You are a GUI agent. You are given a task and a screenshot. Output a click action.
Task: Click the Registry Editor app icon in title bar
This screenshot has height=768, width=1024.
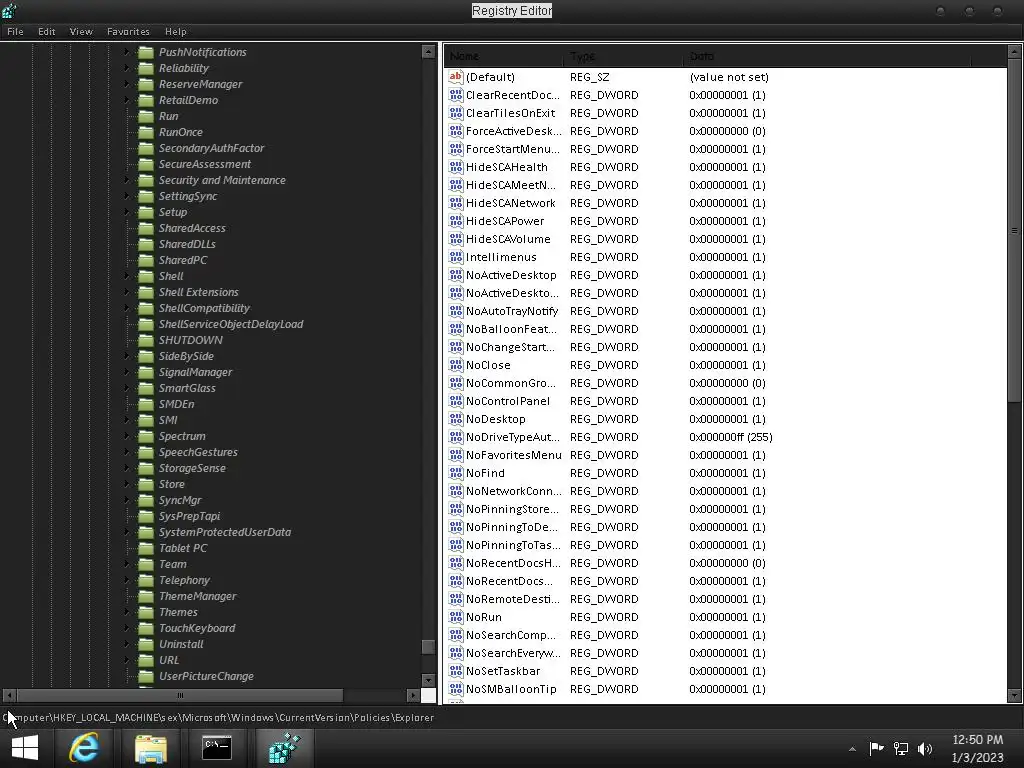(x=10, y=10)
